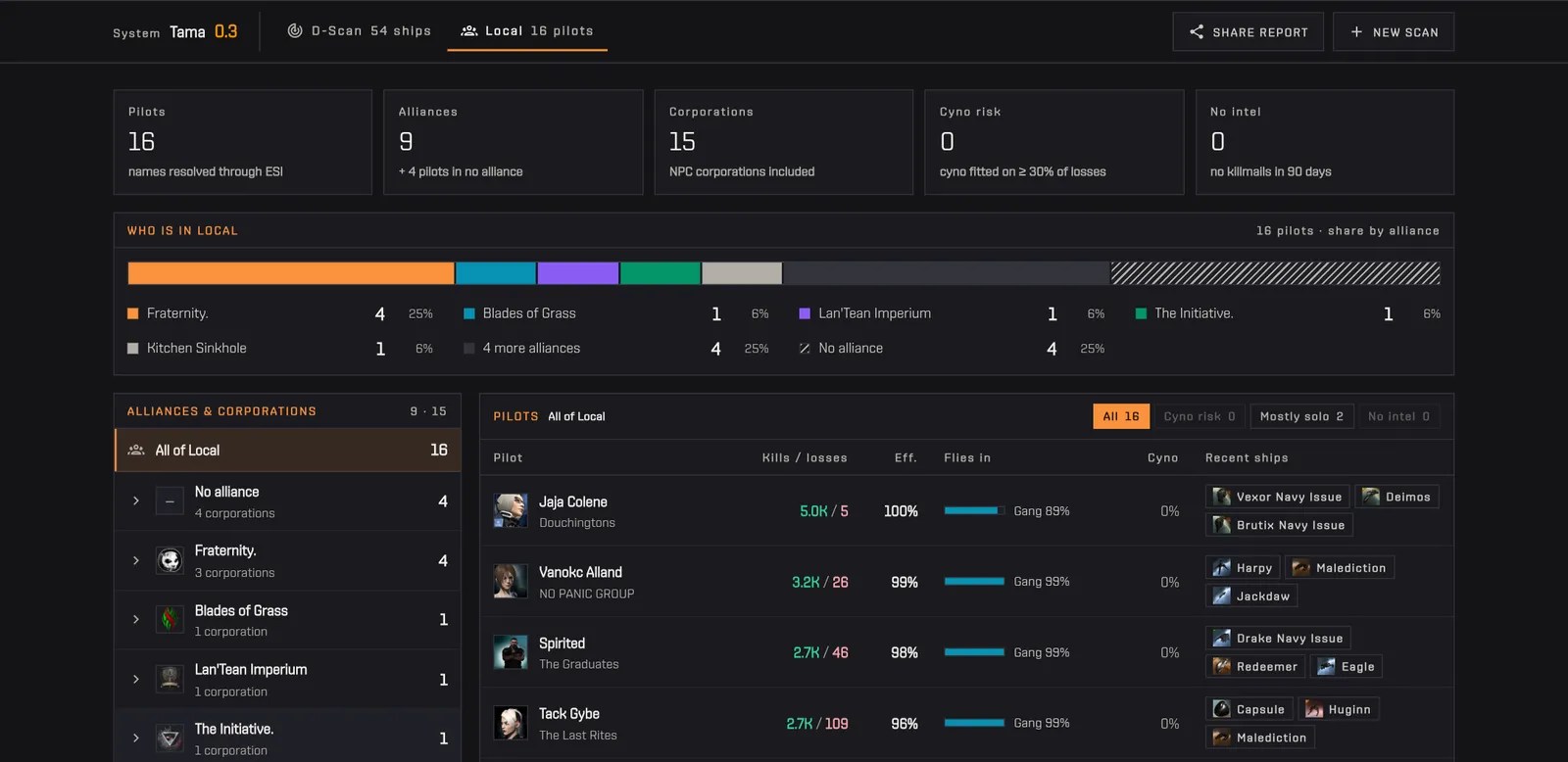Click the D-Scan radar icon

294,31
